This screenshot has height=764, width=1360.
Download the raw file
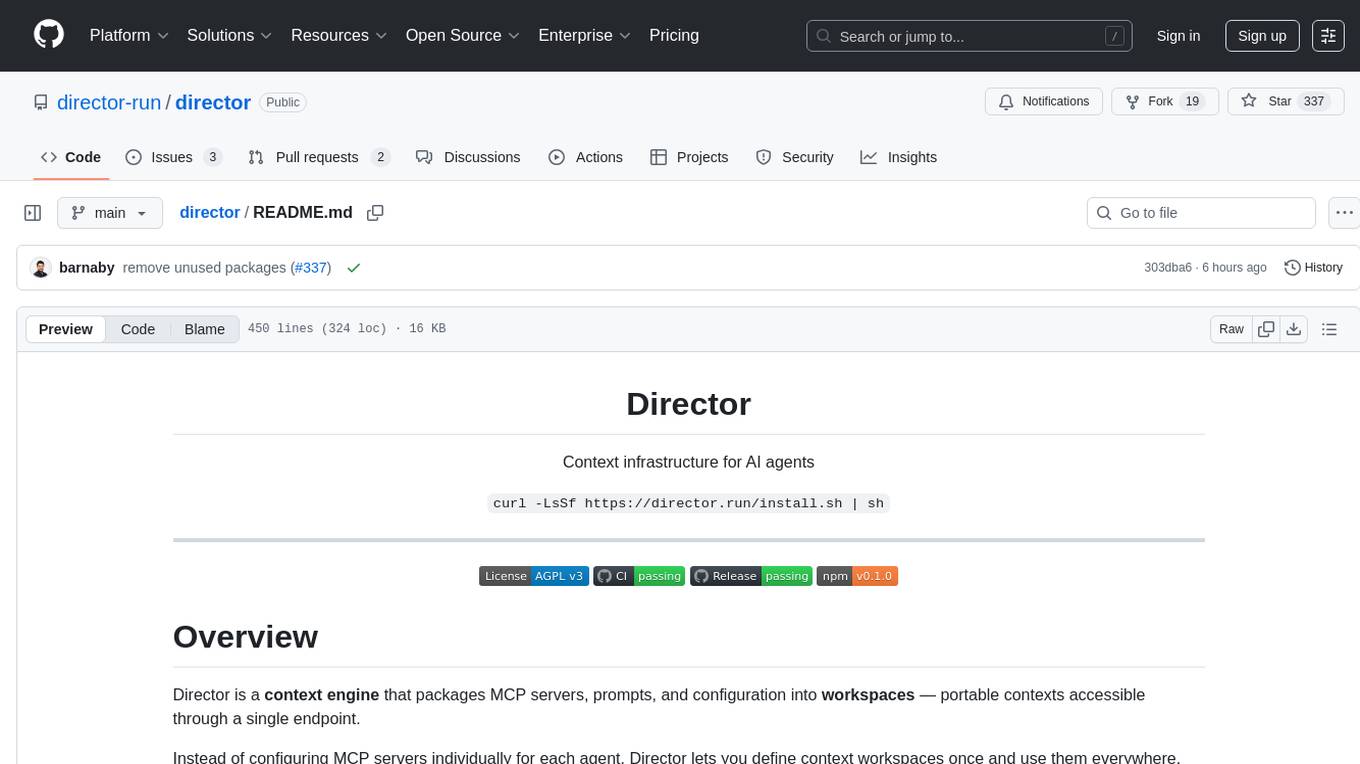point(1293,329)
